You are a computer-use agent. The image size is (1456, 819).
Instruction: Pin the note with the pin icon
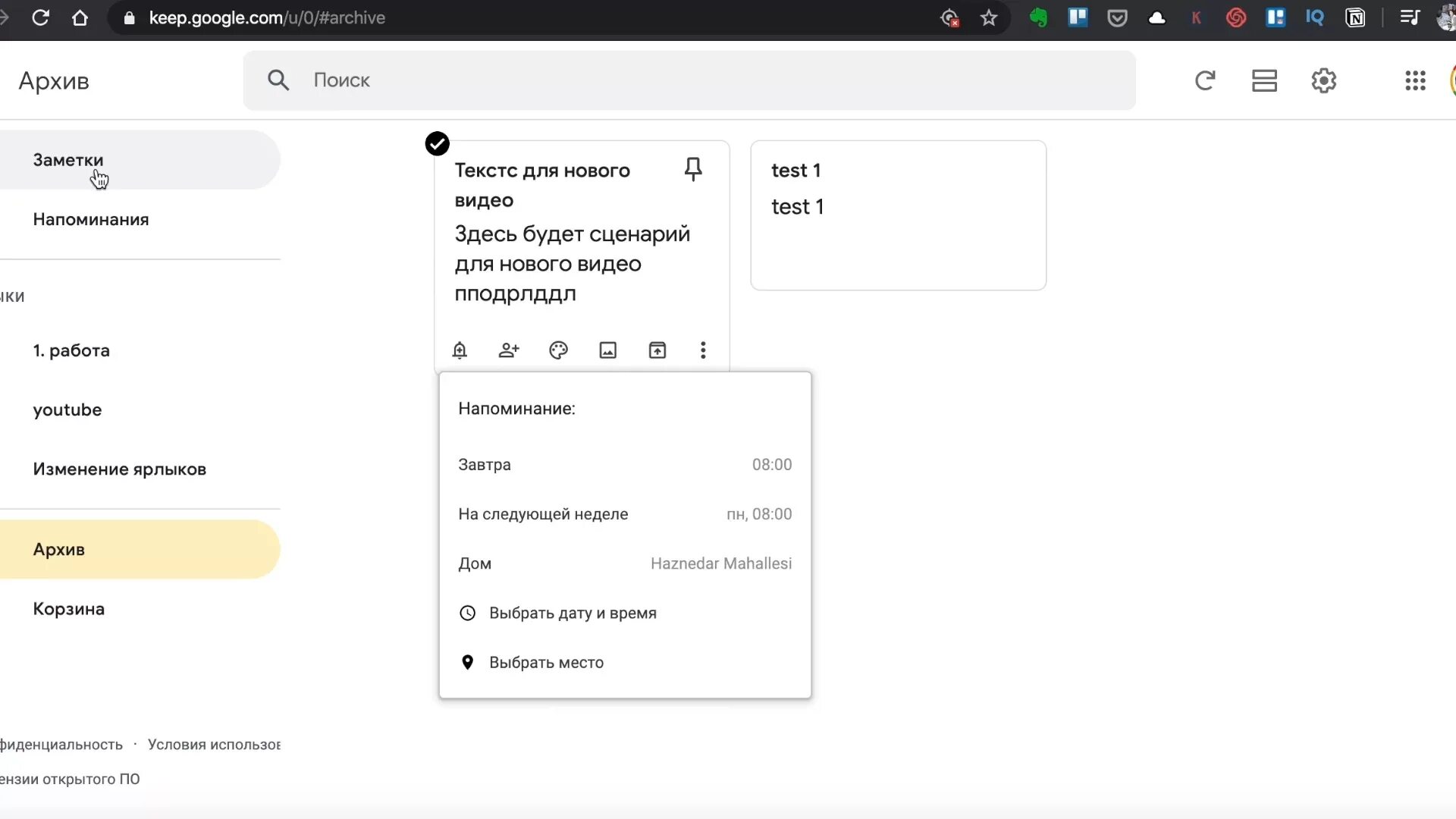click(693, 168)
